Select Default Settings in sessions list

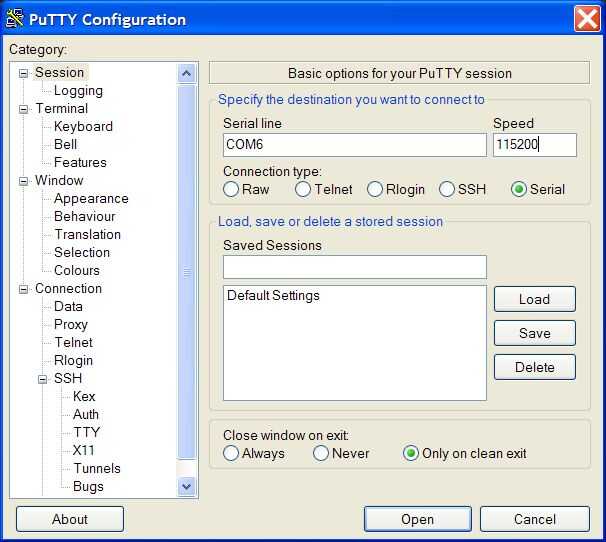click(273, 295)
